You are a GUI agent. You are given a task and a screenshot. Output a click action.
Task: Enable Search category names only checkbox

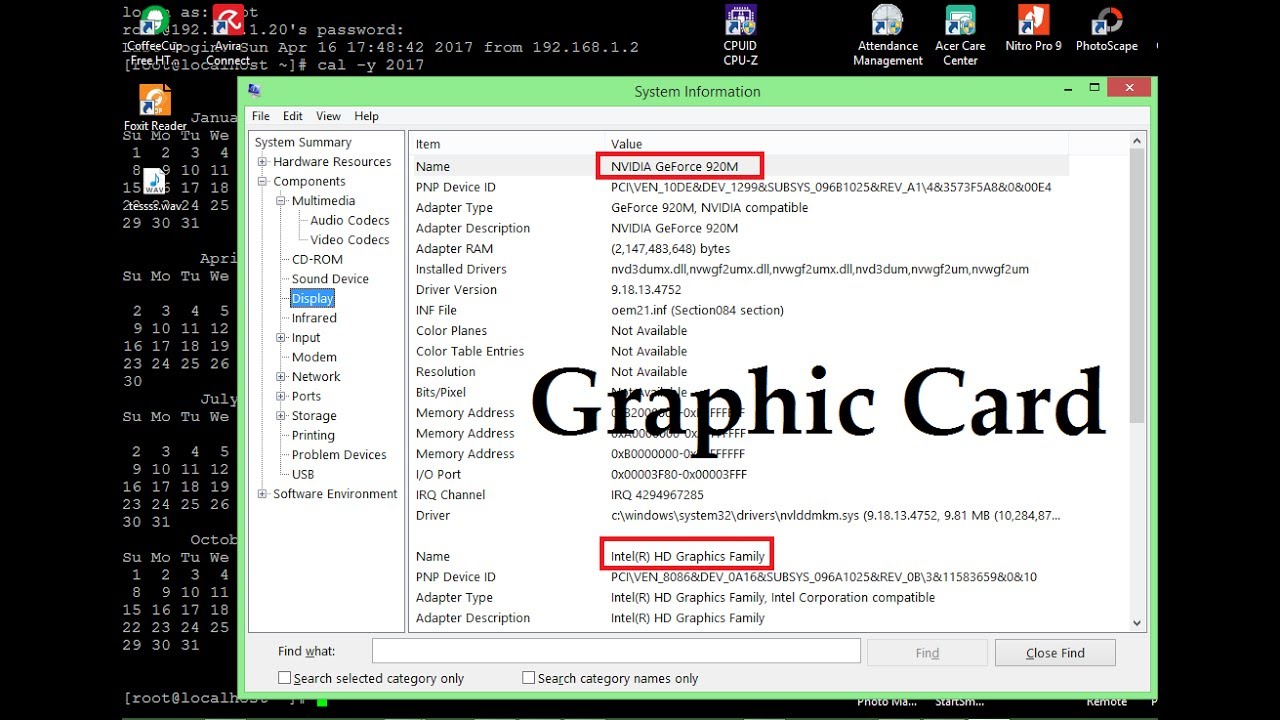pos(528,678)
